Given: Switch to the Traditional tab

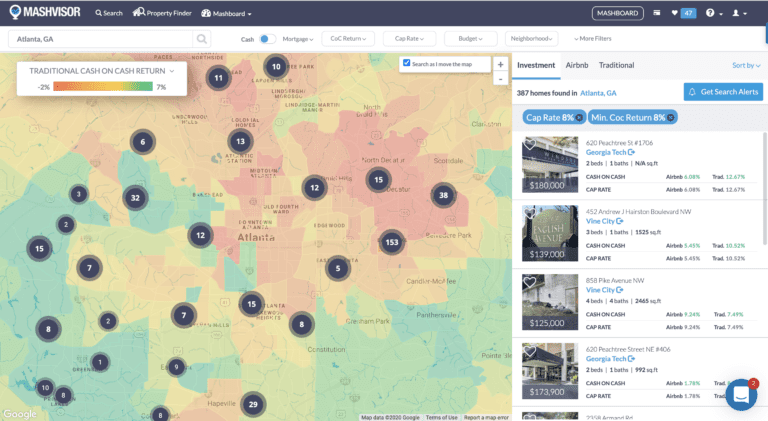Looking at the screenshot, I should pyautogui.click(x=616, y=65).
